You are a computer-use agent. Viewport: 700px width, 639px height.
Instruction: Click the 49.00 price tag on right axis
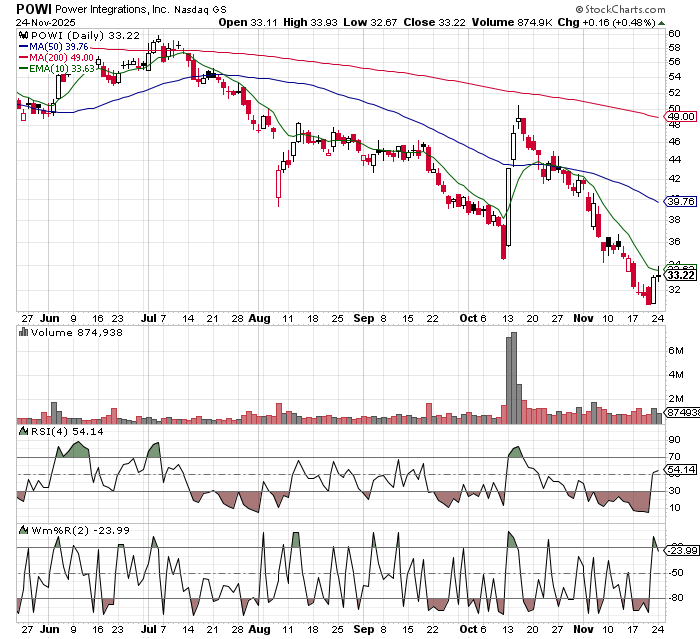click(x=681, y=117)
